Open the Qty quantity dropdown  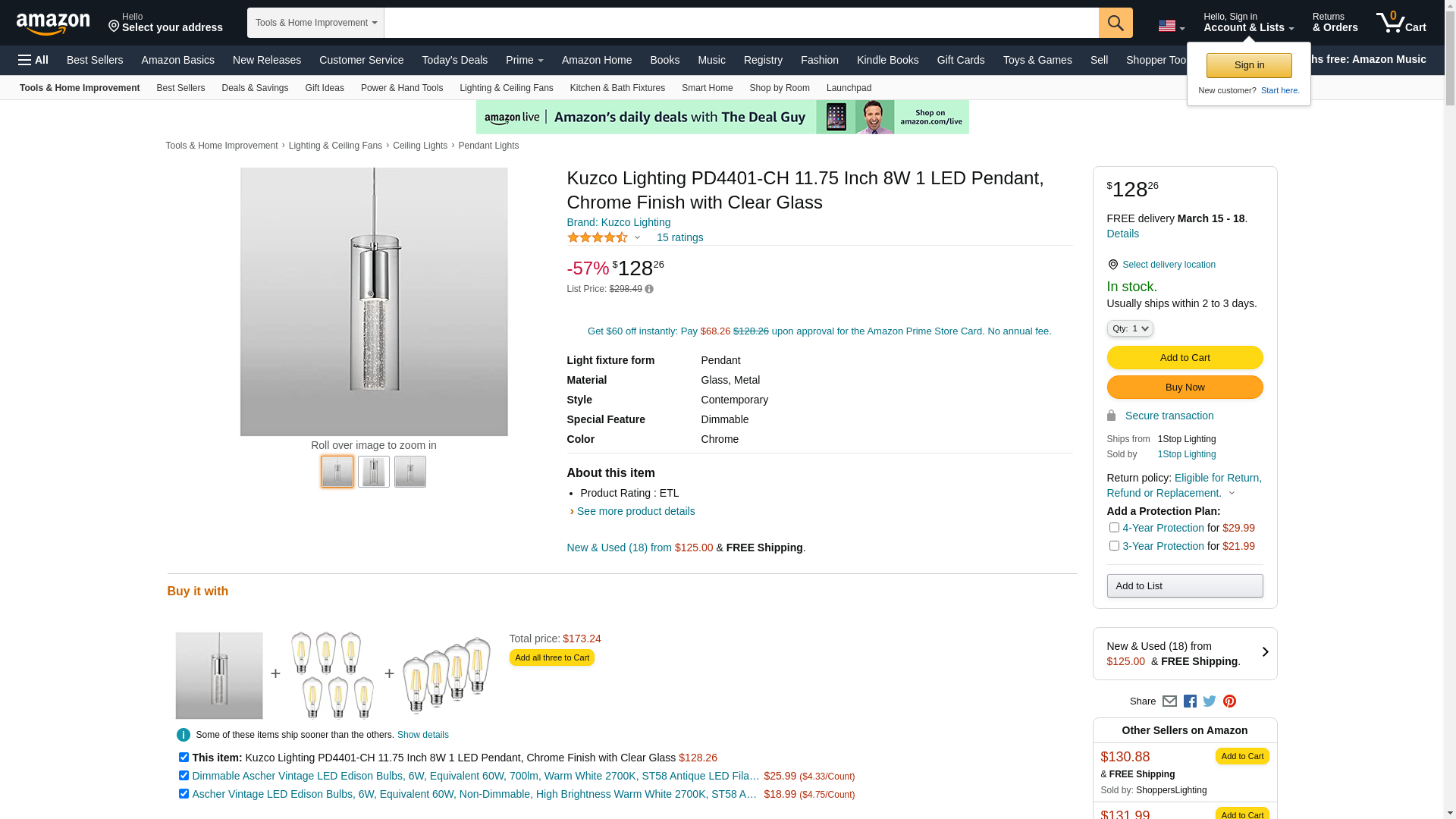[1130, 328]
